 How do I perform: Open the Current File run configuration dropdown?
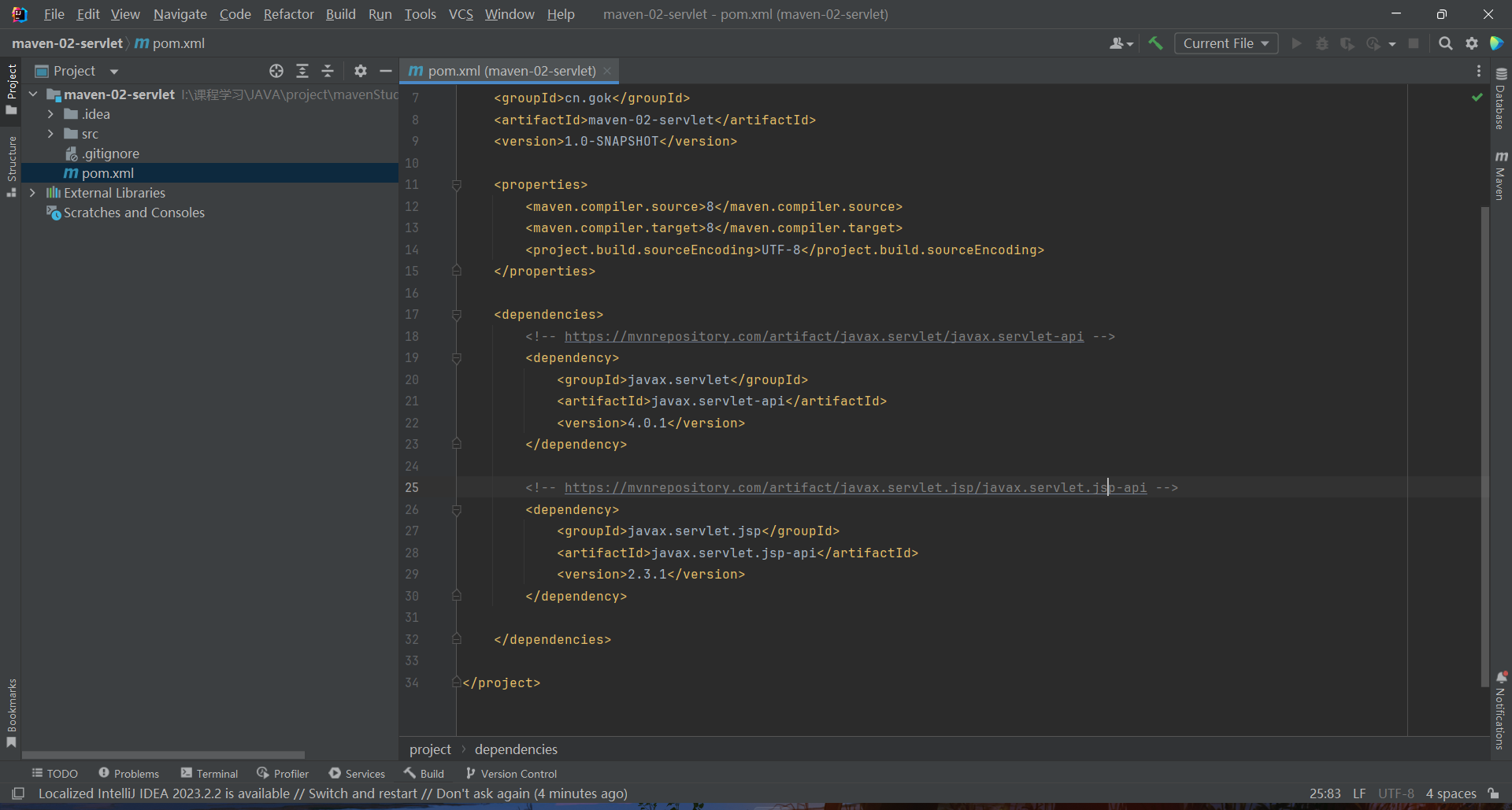[x=1225, y=43]
